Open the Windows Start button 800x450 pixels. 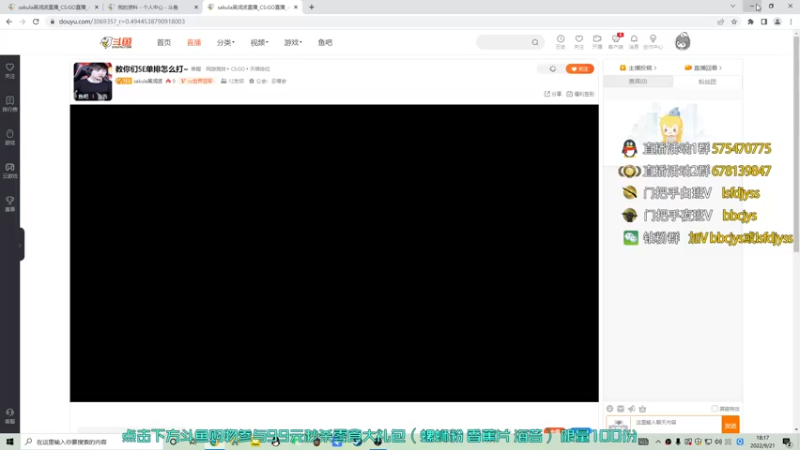click(x=10, y=442)
